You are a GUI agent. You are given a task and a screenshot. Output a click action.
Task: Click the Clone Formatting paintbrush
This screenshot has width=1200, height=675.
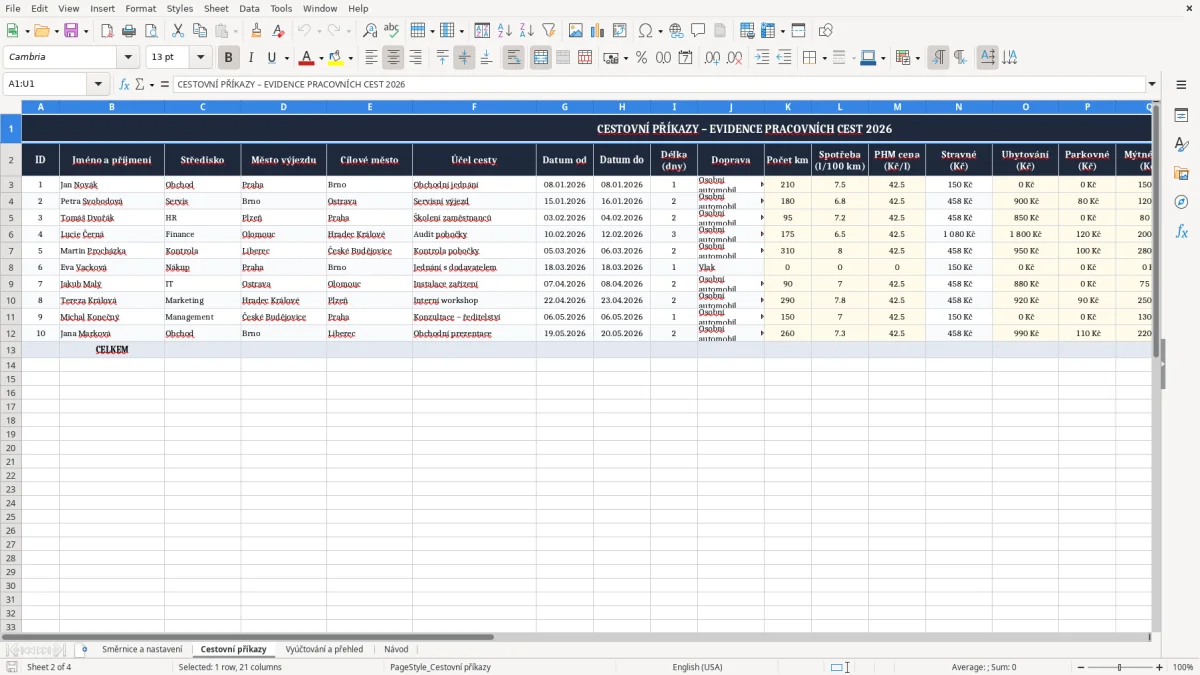pyautogui.click(x=257, y=31)
